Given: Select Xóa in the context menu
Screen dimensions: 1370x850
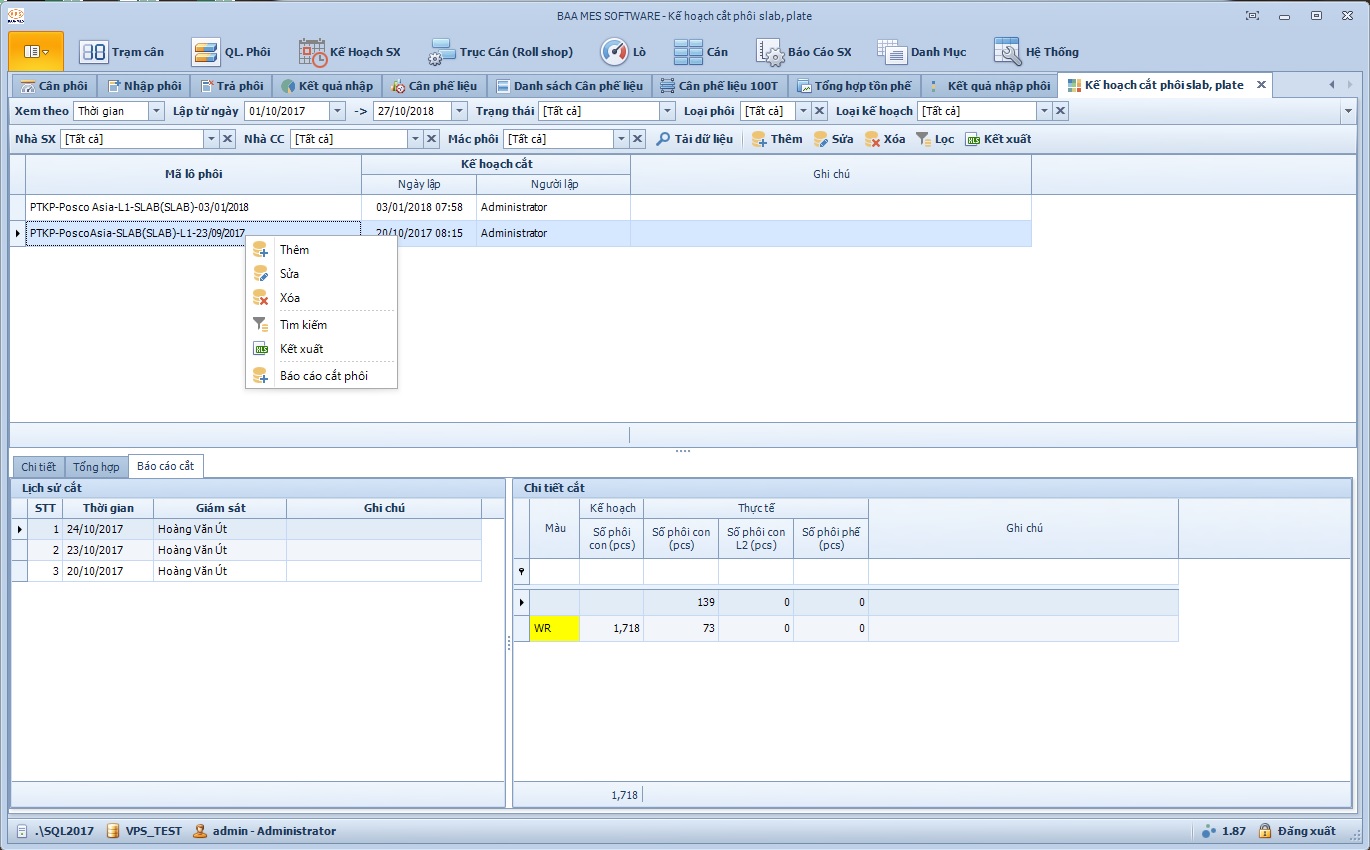Looking at the screenshot, I should 289,298.
